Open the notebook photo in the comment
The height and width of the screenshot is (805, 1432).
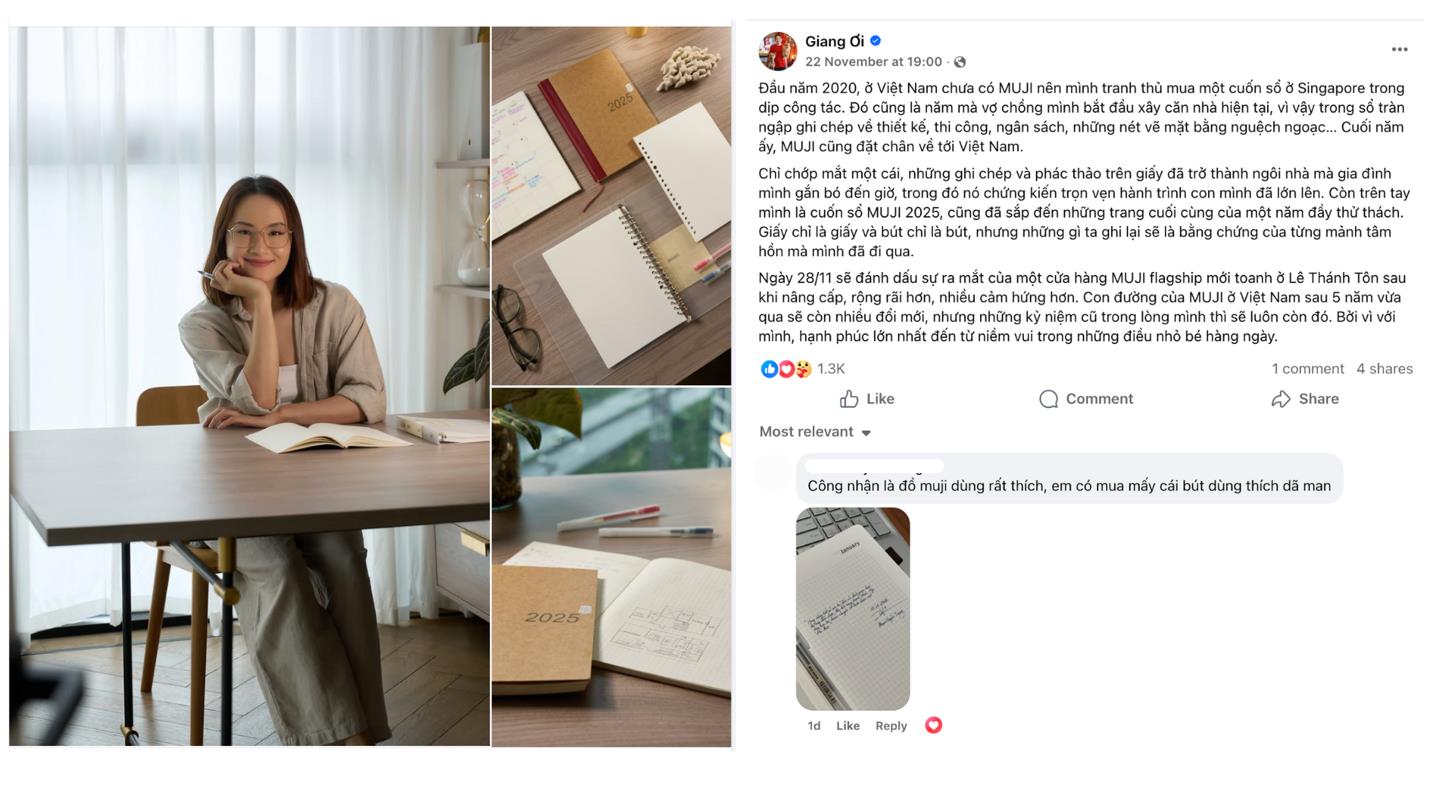coord(853,609)
